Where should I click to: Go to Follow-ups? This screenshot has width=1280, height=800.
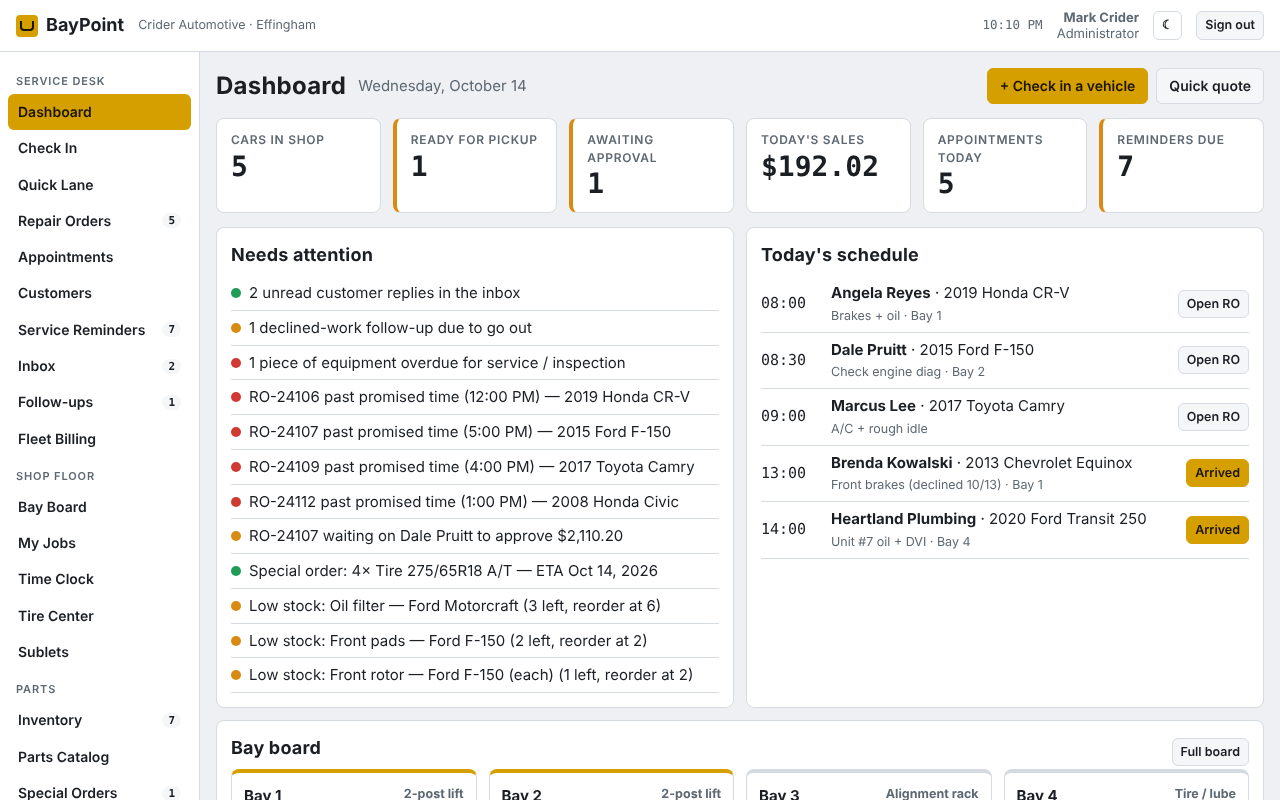[99, 402]
